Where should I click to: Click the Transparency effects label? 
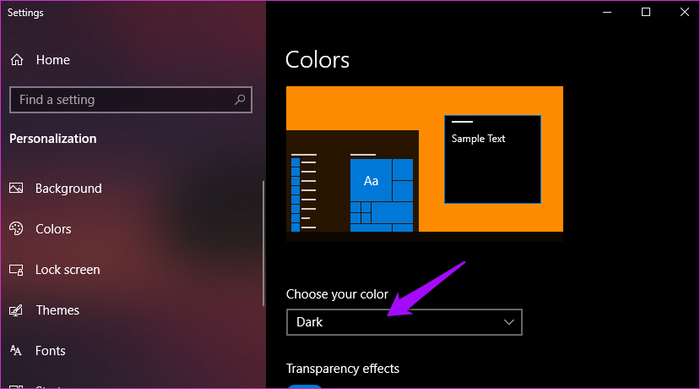click(342, 368)
